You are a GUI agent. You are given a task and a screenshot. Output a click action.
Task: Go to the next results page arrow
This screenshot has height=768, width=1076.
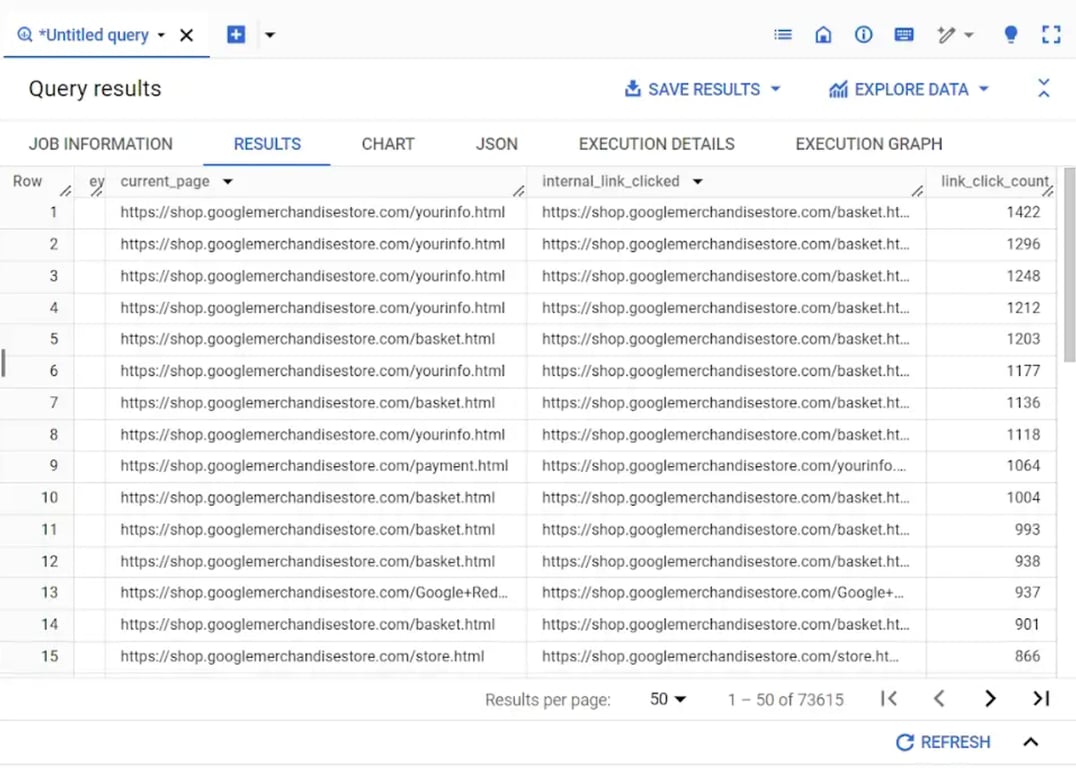point(990,699)
